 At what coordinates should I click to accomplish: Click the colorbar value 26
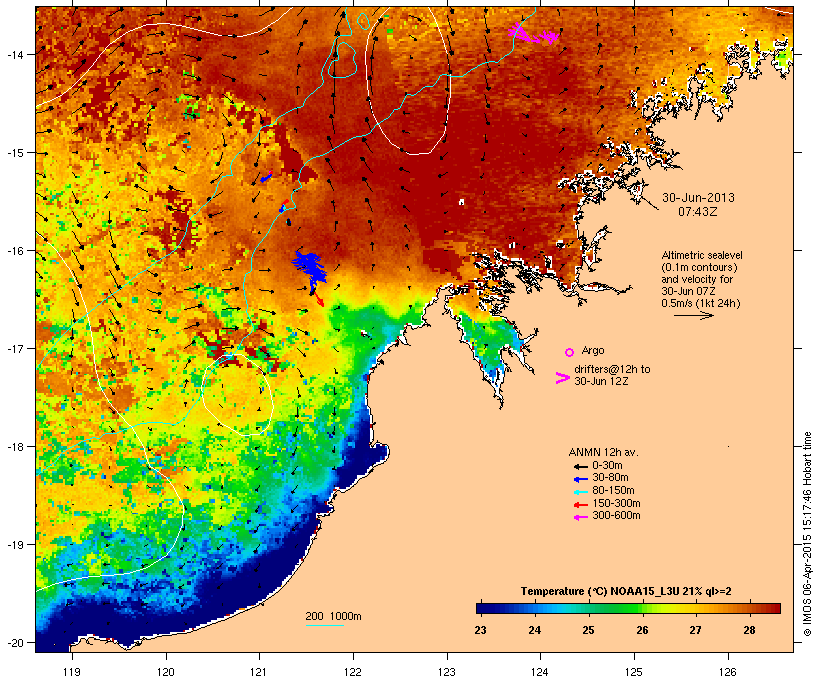(642, 630)
